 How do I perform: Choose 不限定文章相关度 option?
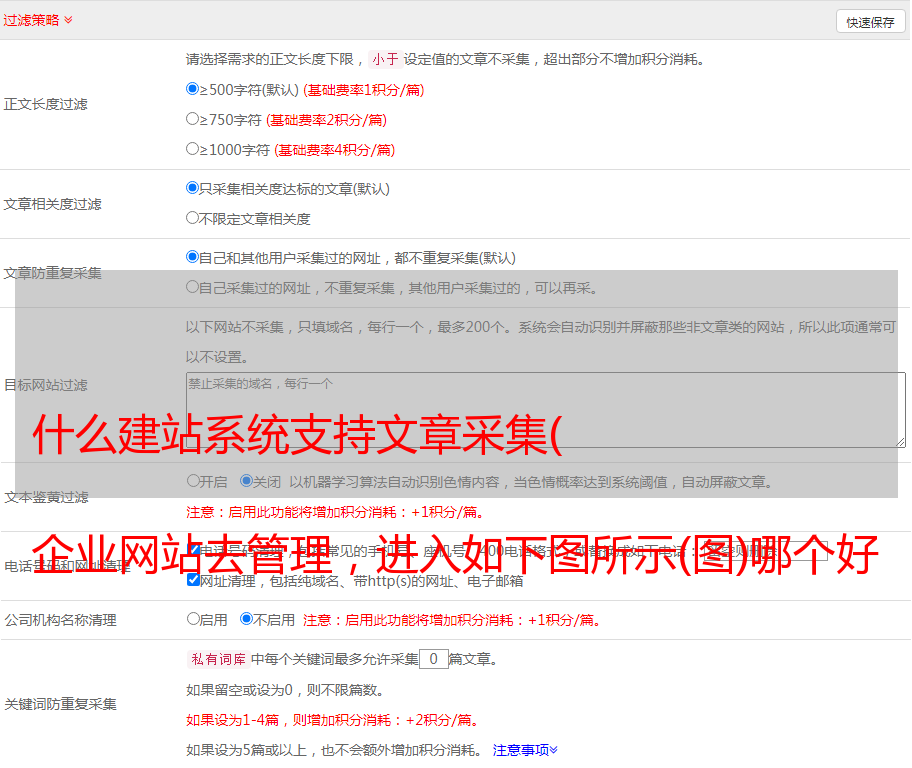[192, 218]
